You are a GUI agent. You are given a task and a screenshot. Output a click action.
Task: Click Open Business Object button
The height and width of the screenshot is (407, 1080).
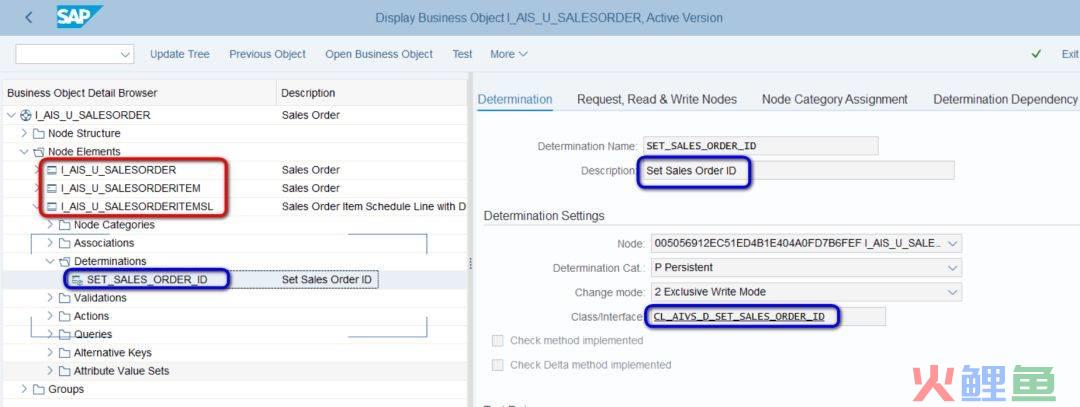(379, 54)
